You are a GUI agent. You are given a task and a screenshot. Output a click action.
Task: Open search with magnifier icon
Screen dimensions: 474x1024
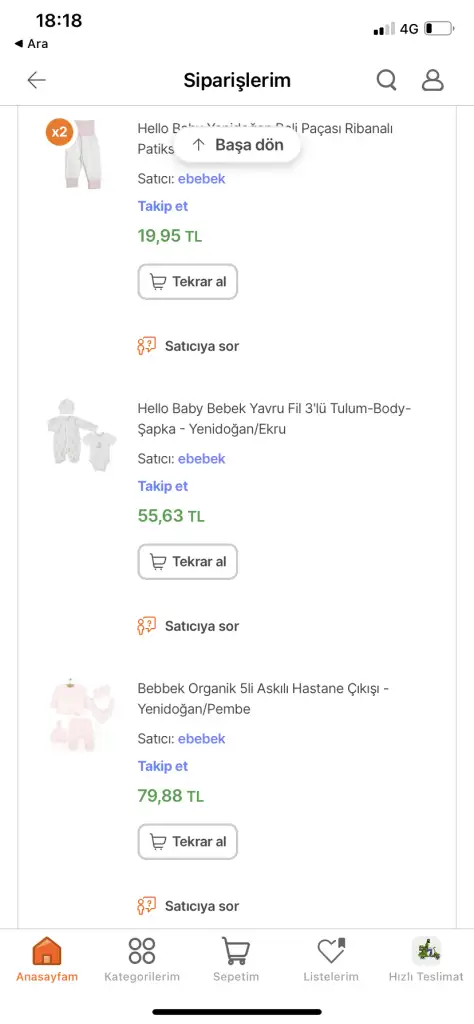pyautogui.click(x=387, y=80)
